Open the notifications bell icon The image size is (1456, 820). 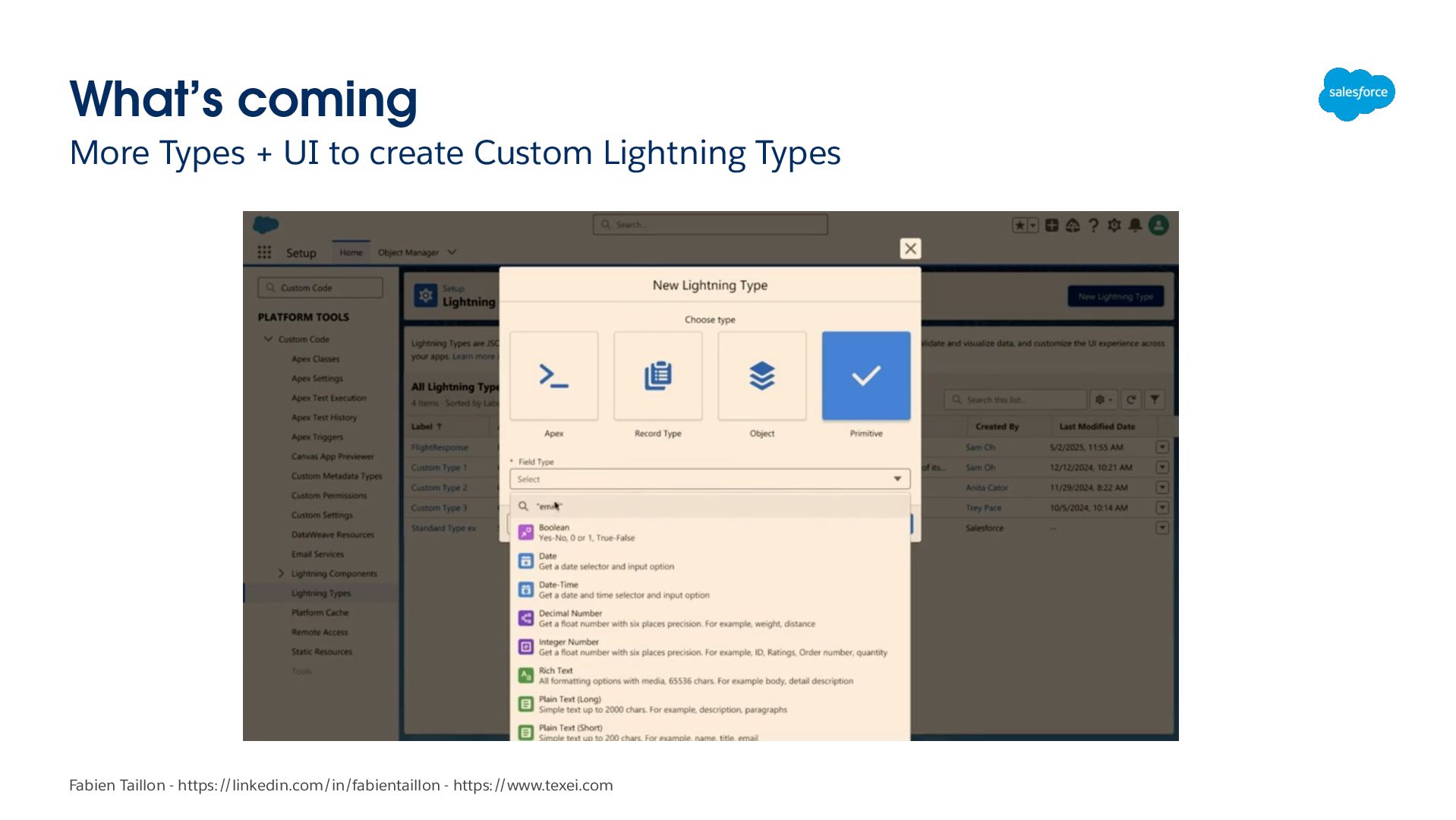point(1135,225)
